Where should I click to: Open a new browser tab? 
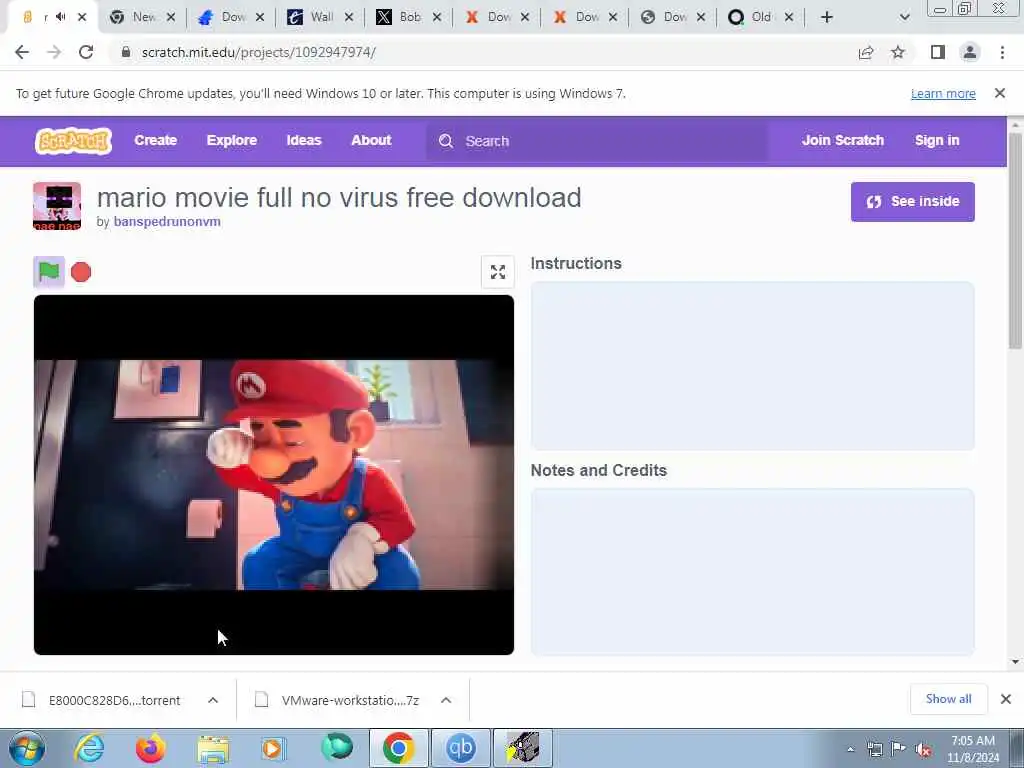coord(827,18)
